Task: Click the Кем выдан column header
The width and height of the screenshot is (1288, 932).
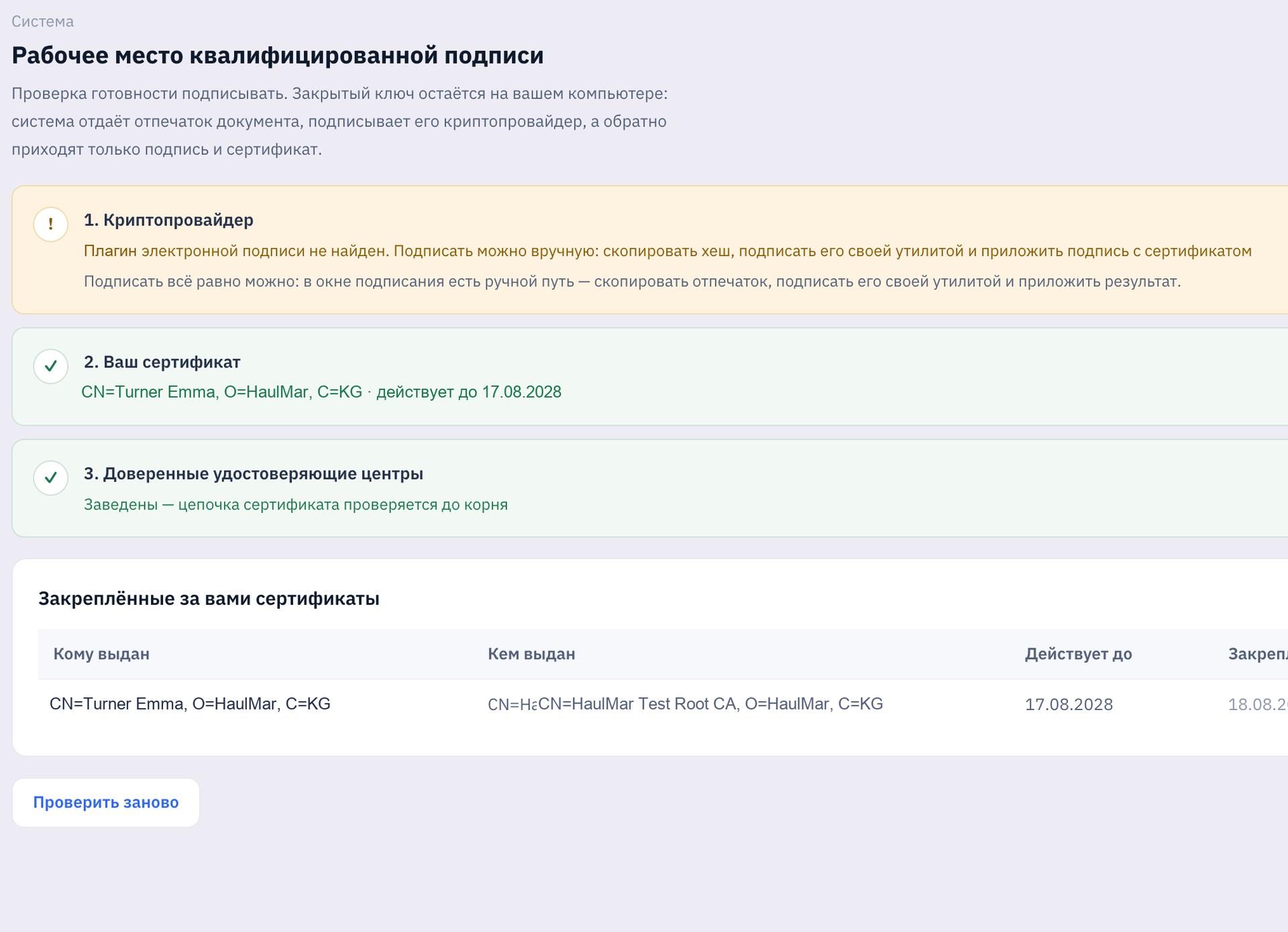Action: [531, 654]
